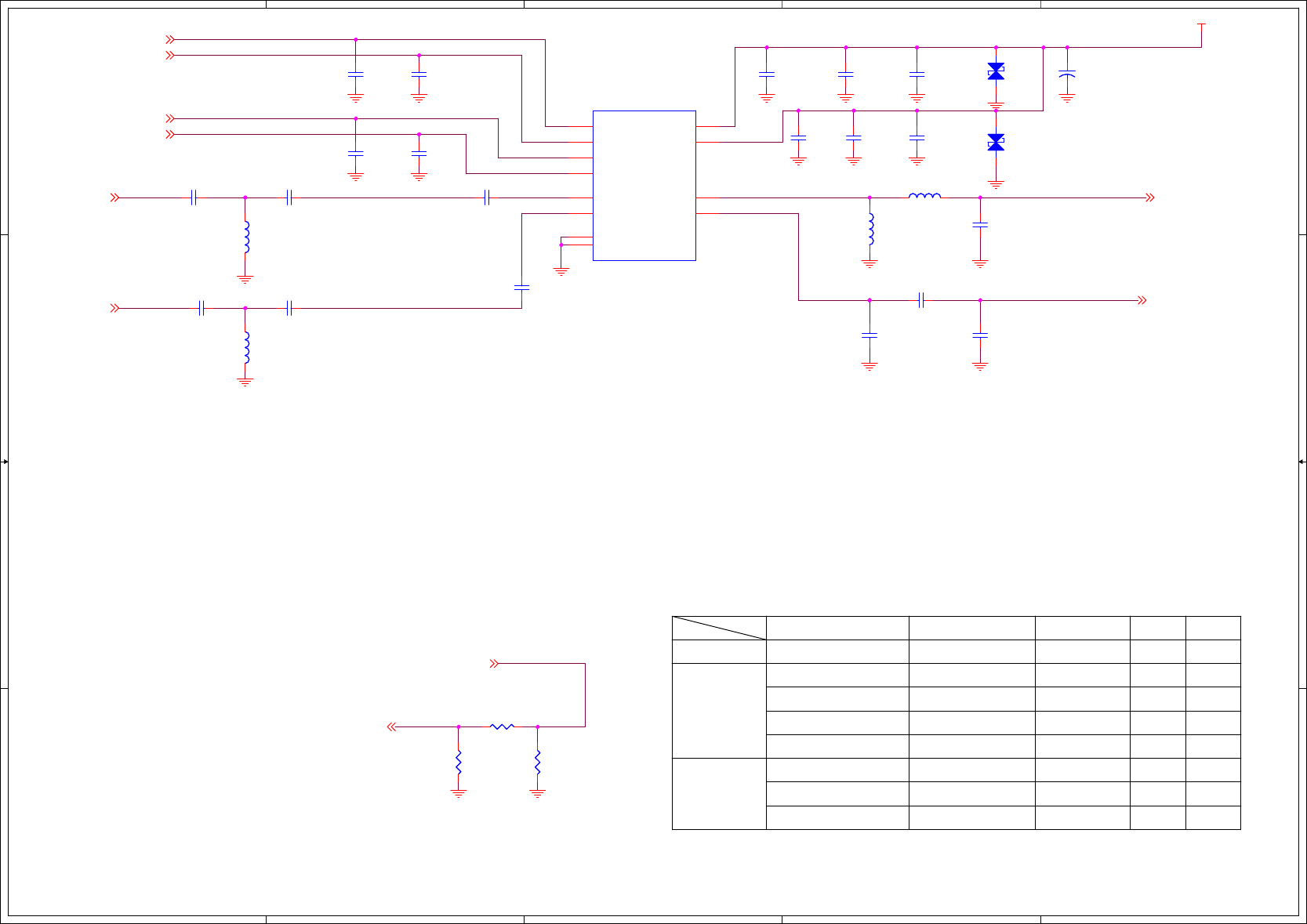Select the vertical-wire capacitor below the IC's left pins
Viewport: 1307px width, 924px height.
coord(521,288)
